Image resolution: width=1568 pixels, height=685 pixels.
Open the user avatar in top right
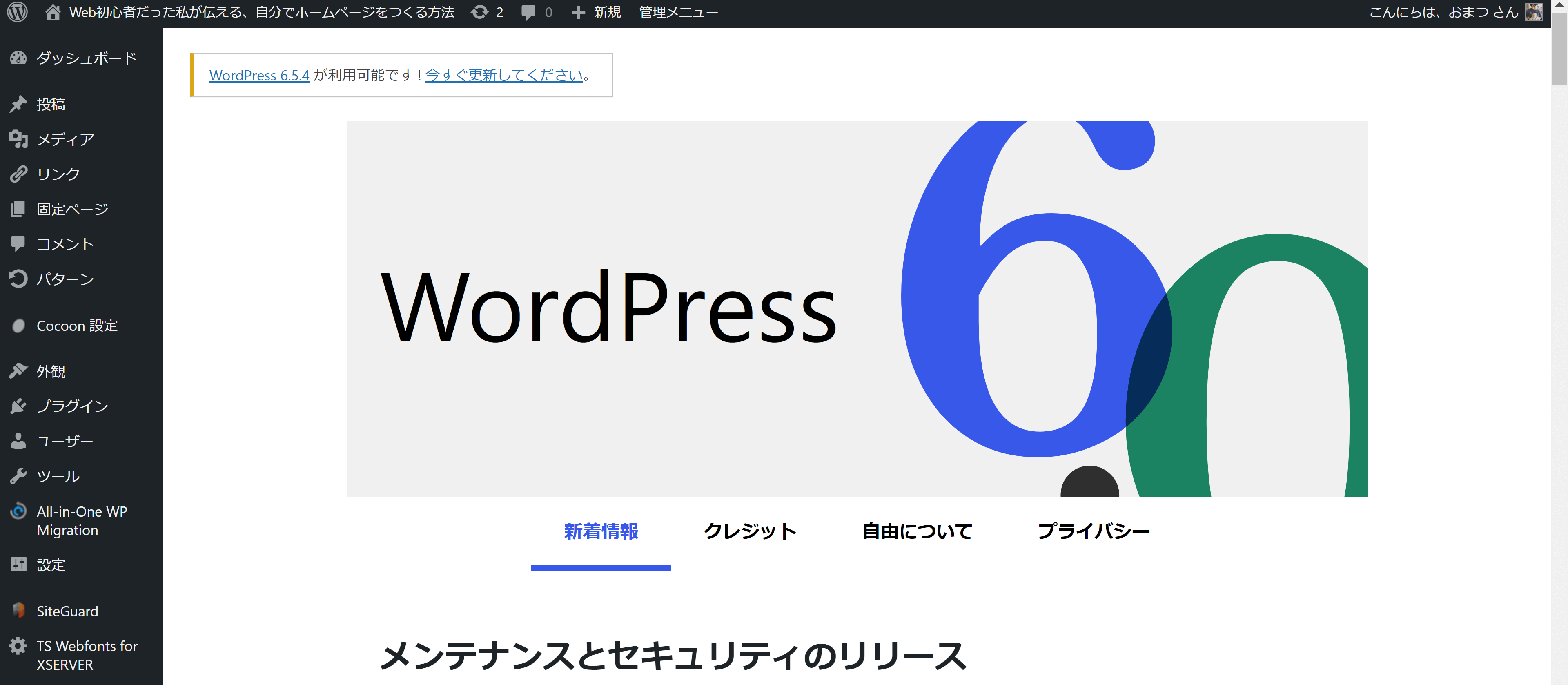1533,12
